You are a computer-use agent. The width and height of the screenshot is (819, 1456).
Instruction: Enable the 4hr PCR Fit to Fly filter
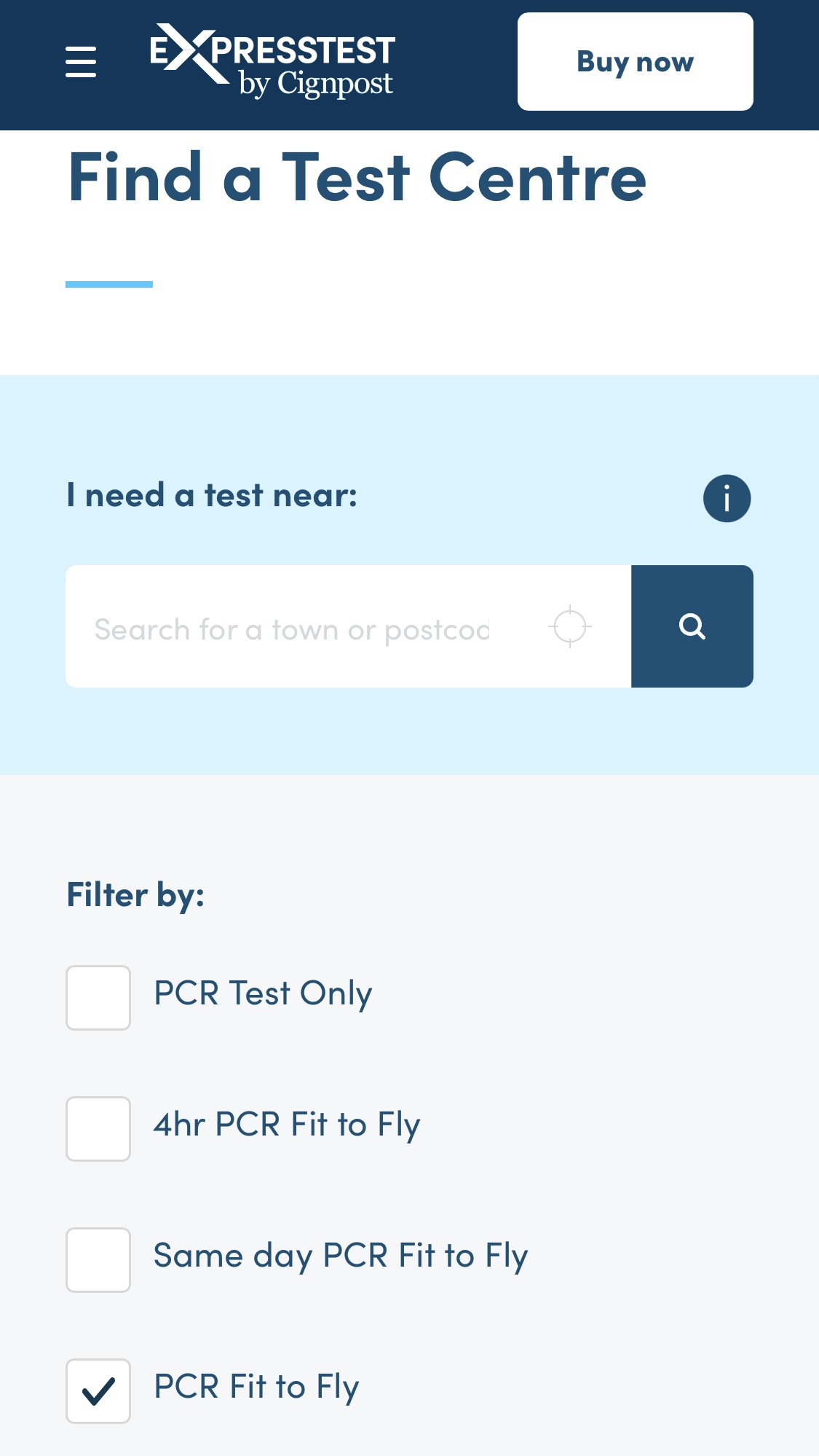[98, 1129]
